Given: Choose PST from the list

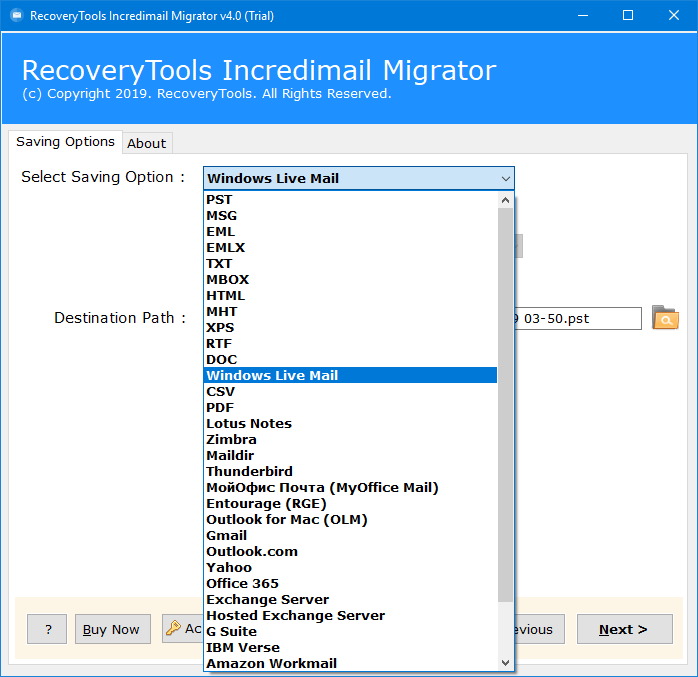Looking at the screenshot, I should coord(350,200).
